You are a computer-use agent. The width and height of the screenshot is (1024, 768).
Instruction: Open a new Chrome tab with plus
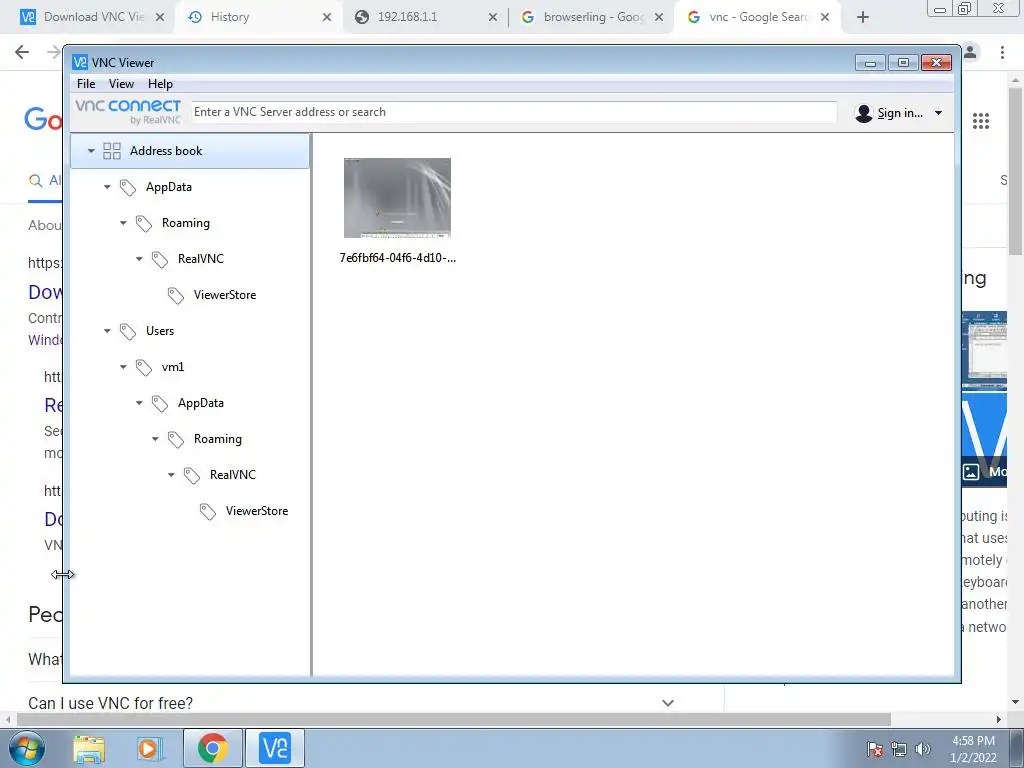pyautogui.click(x=863, y=18)
